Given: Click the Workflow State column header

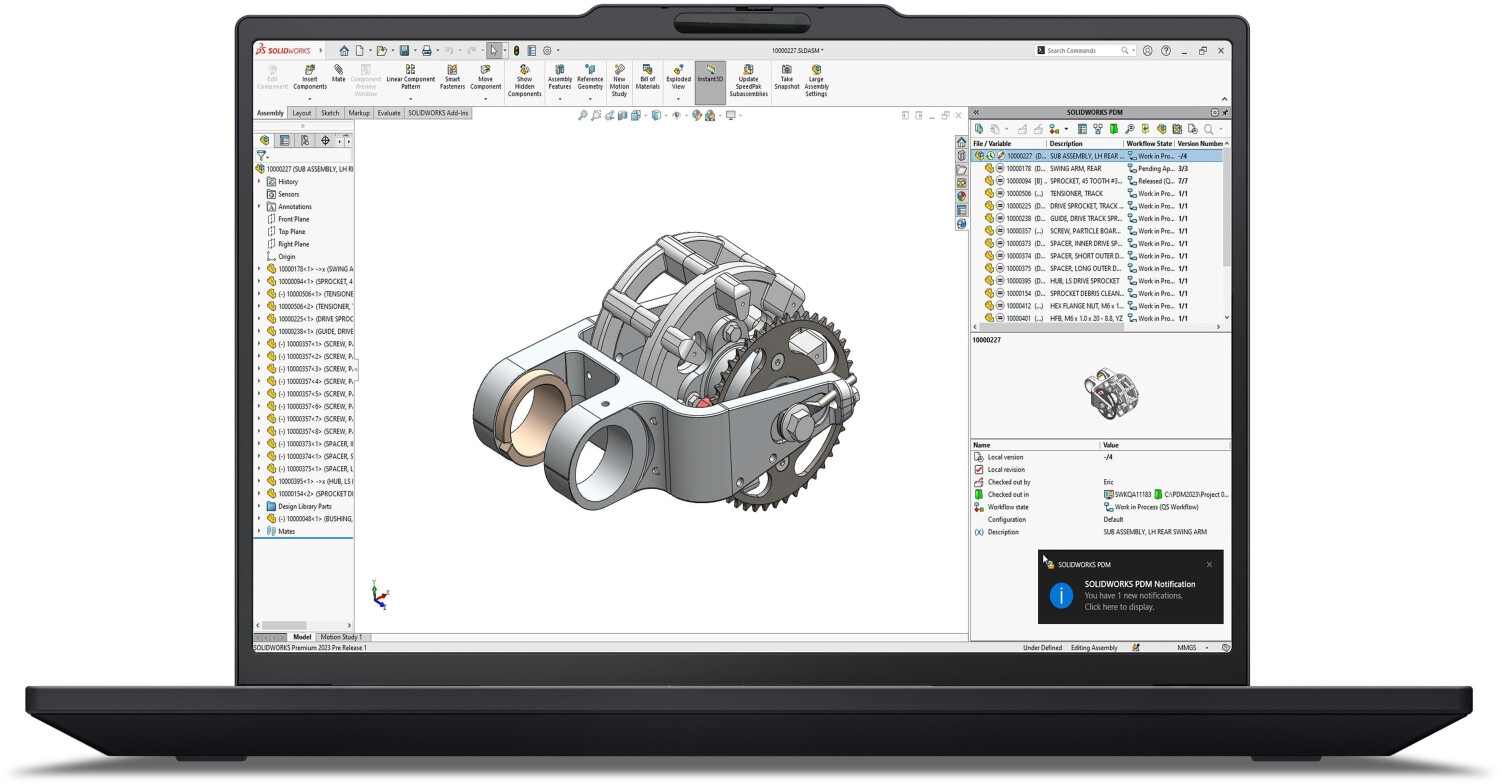Looking at the screenshot, I should coord(1148,144).
